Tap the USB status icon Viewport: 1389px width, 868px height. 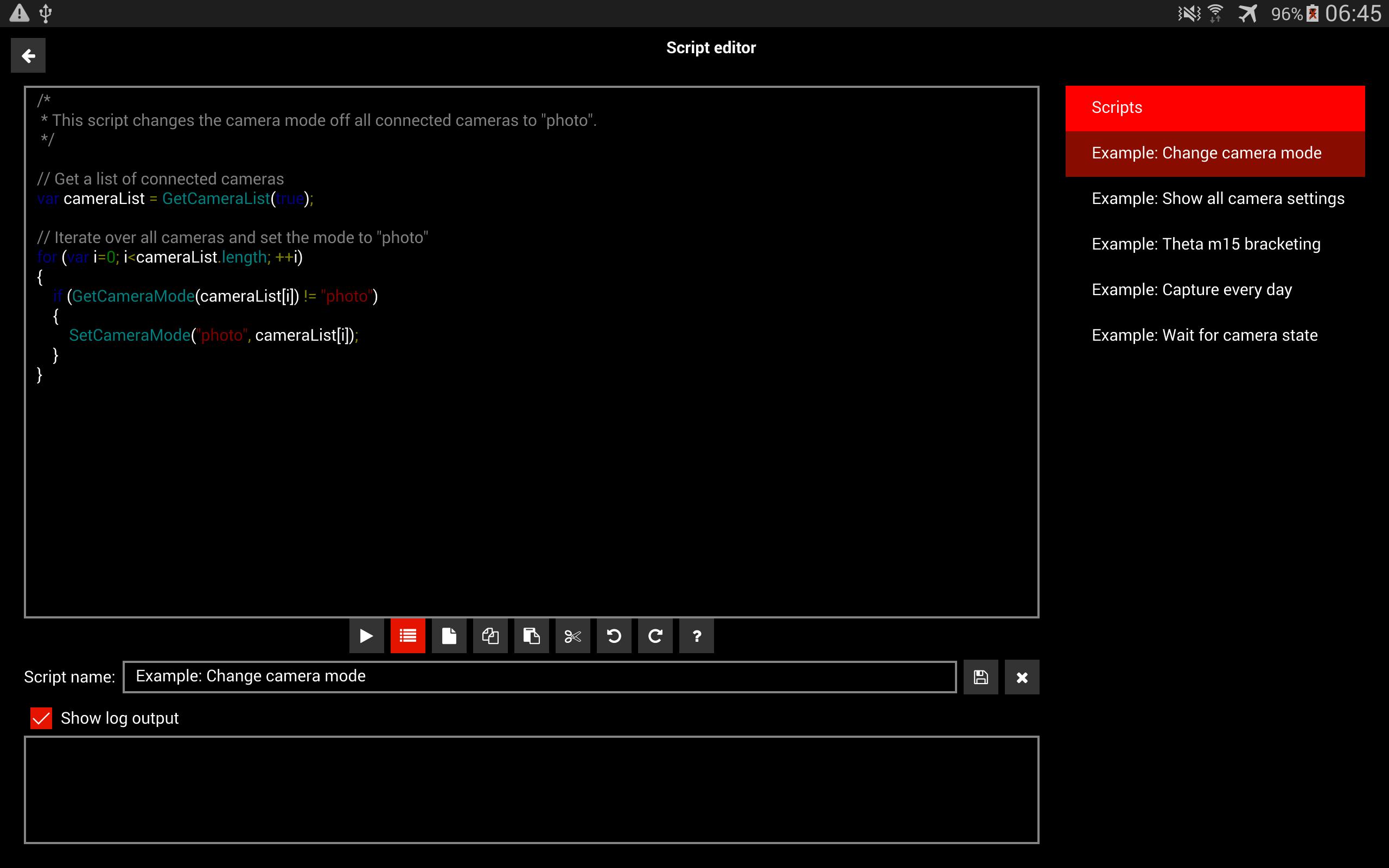(x=46, y=13)
